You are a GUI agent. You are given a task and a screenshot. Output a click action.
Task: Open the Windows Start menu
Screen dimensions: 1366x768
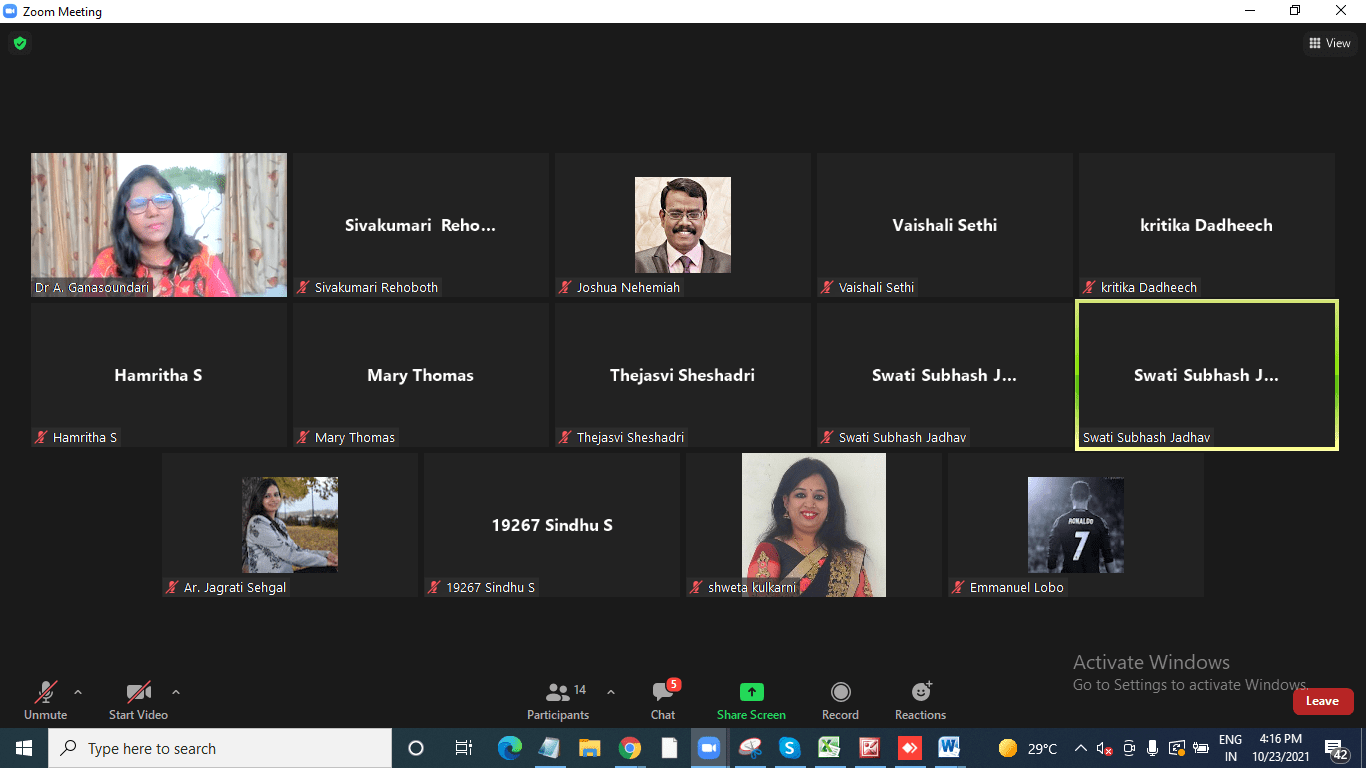24,748
